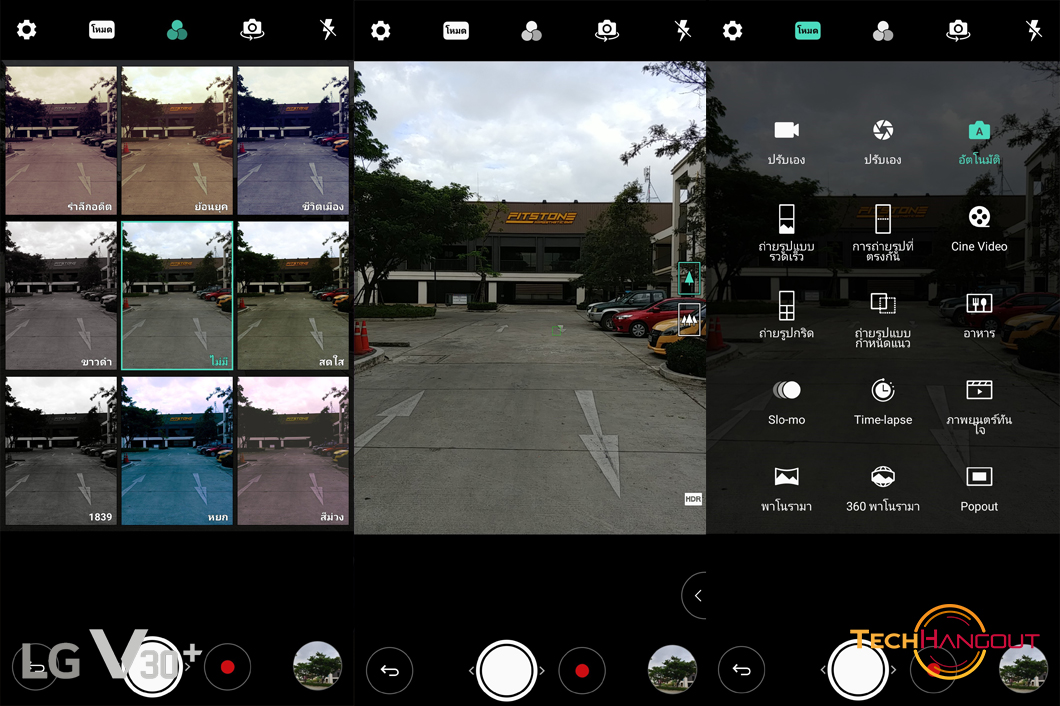Apply the ชีวิตเมือง filter

point(293,140)
